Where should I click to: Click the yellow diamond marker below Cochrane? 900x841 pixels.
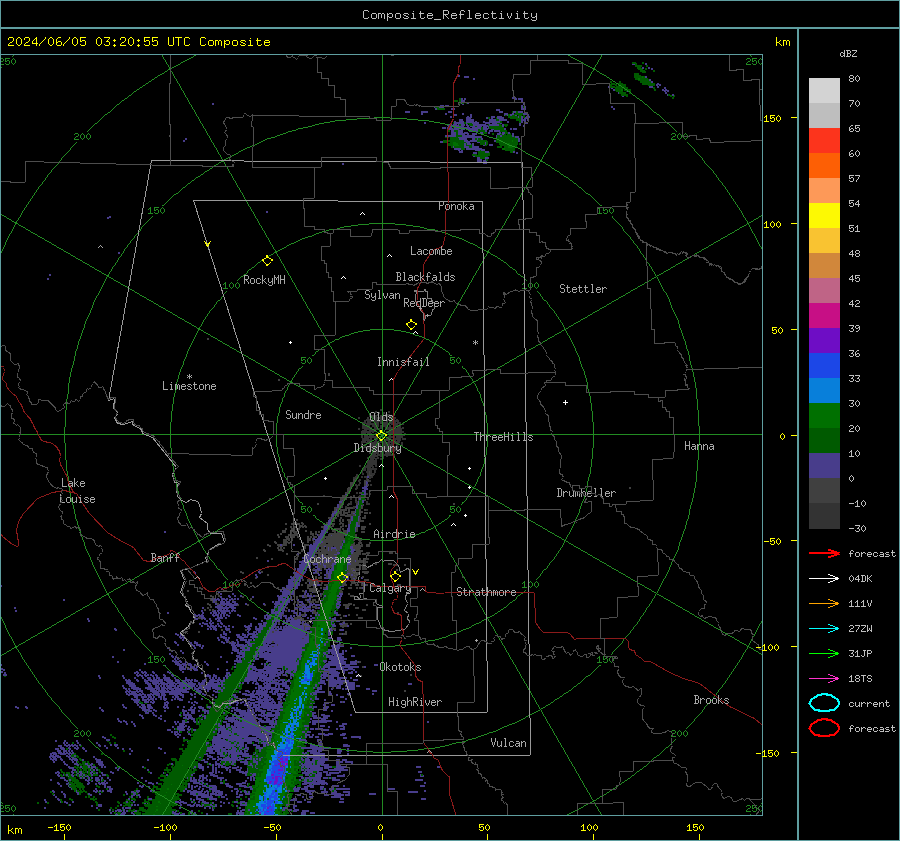point(343,578)
